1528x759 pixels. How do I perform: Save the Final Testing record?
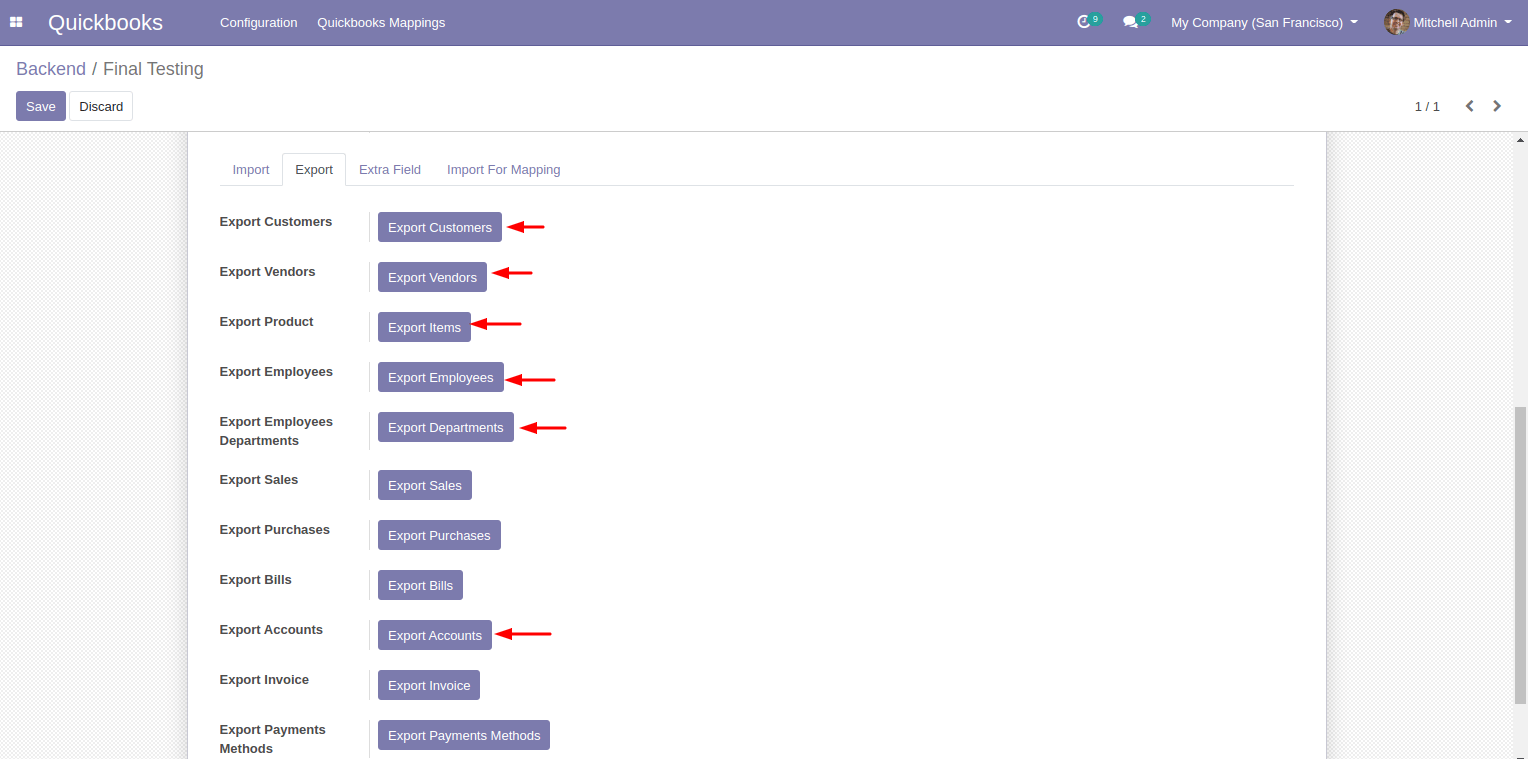coord(40,105)
